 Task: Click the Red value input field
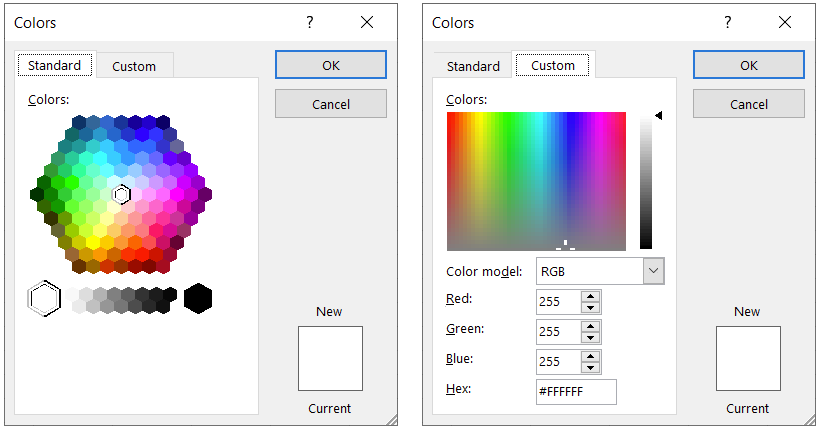pyautogui.click(x=556, y=301)
